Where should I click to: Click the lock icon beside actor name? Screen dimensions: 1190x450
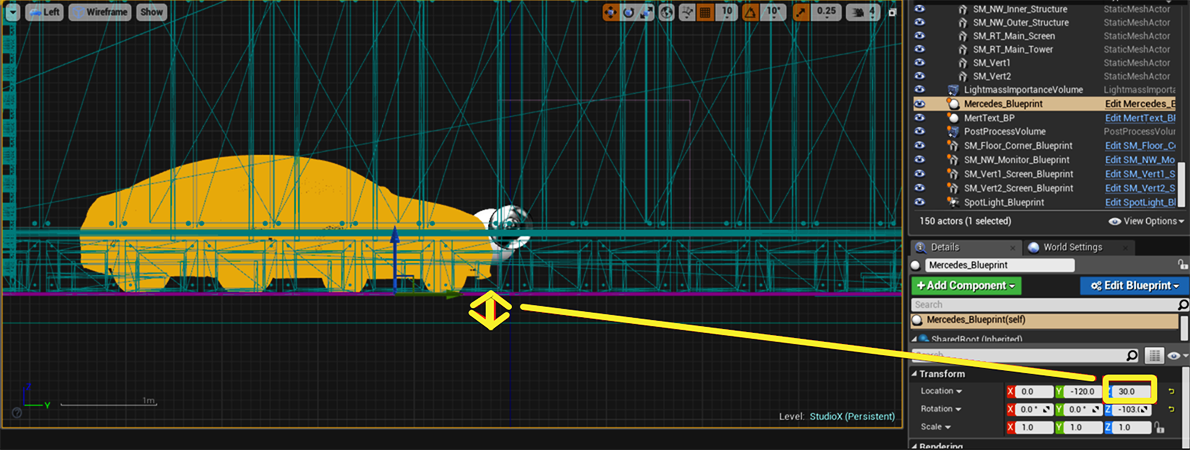[1181, 266]
